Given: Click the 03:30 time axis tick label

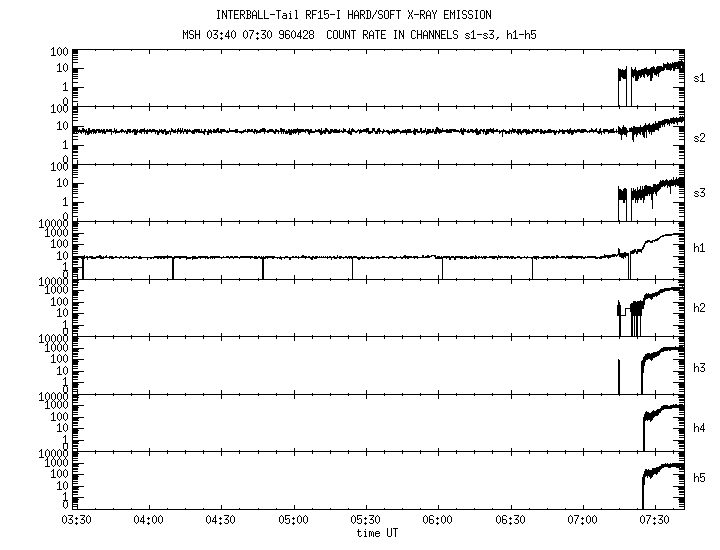Looking at the screenshot, I should 76,521.
